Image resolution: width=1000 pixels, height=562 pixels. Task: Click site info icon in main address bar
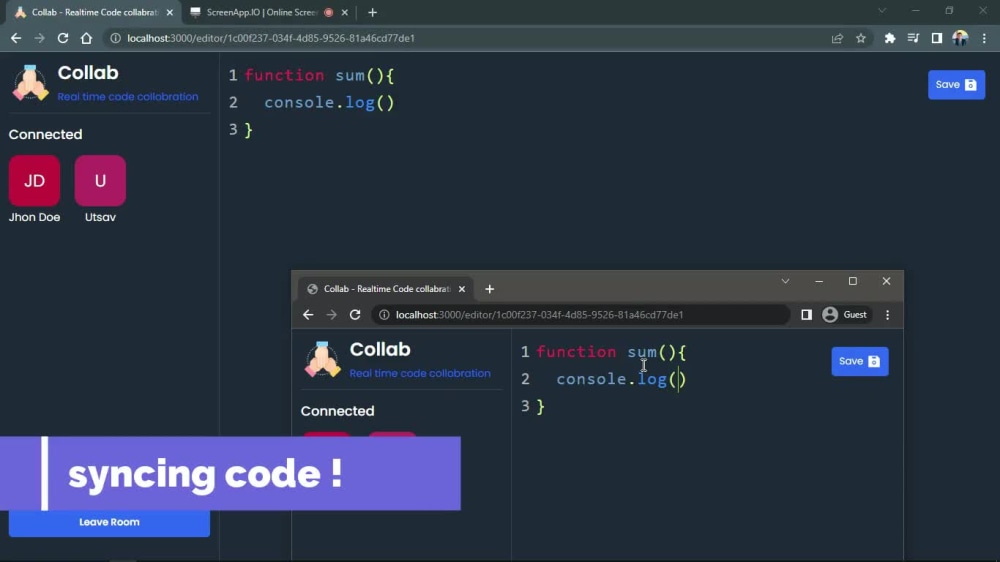click(115, 38)
